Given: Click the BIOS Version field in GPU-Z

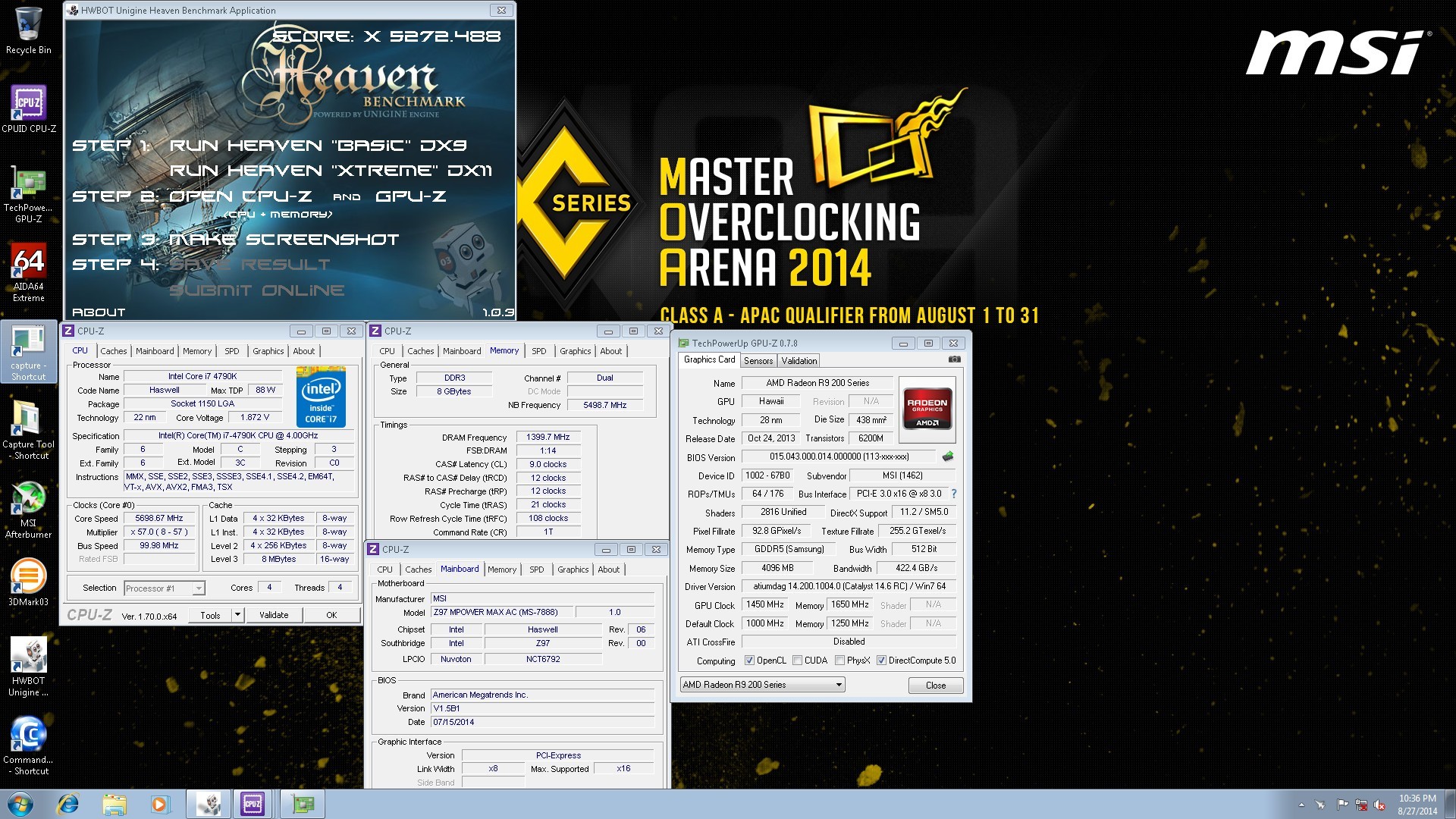Looking at the screenshot, I should tap(839, 457).
